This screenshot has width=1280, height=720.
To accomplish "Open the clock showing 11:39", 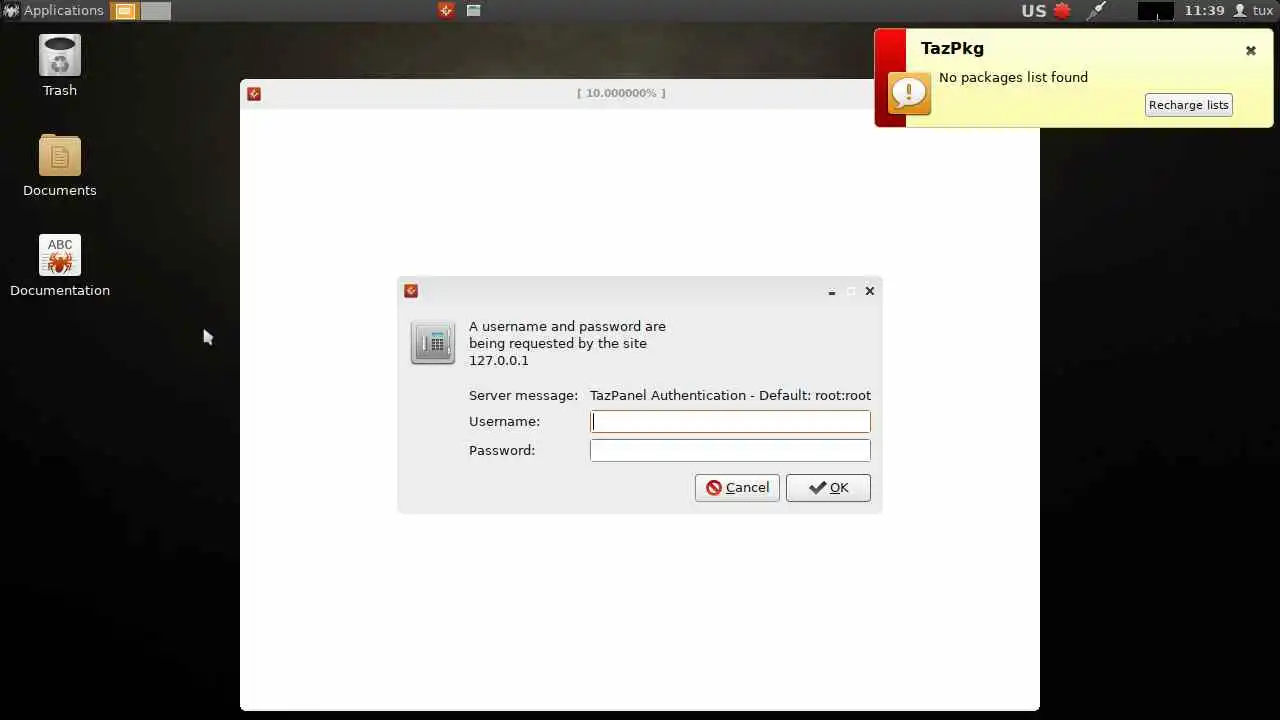I will (1204, 10).
